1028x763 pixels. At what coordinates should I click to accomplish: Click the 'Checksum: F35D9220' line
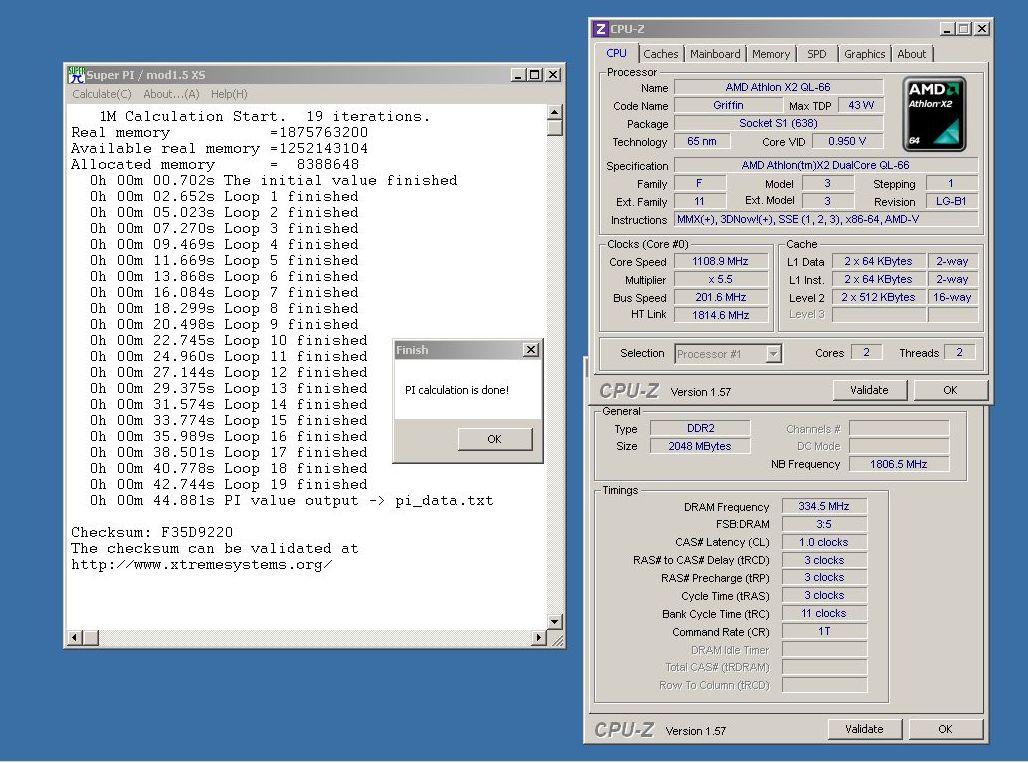click(152, 532)
